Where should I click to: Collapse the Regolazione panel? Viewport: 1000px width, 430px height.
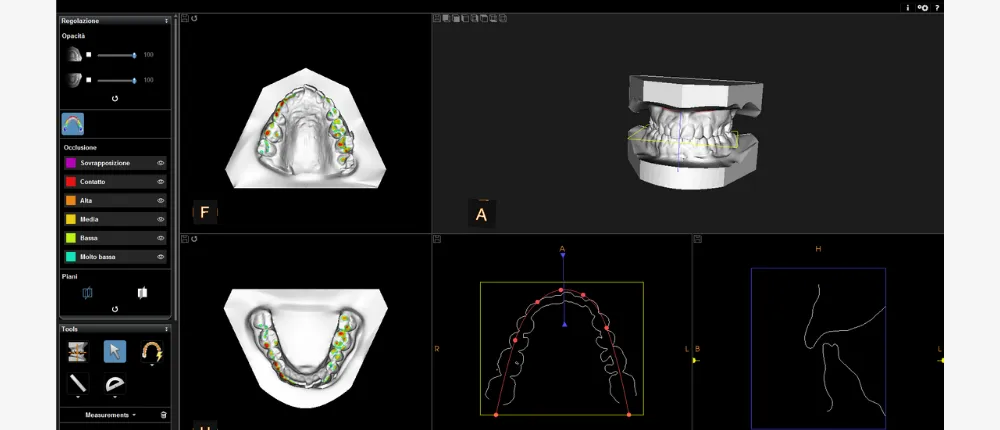coord(166,20)
